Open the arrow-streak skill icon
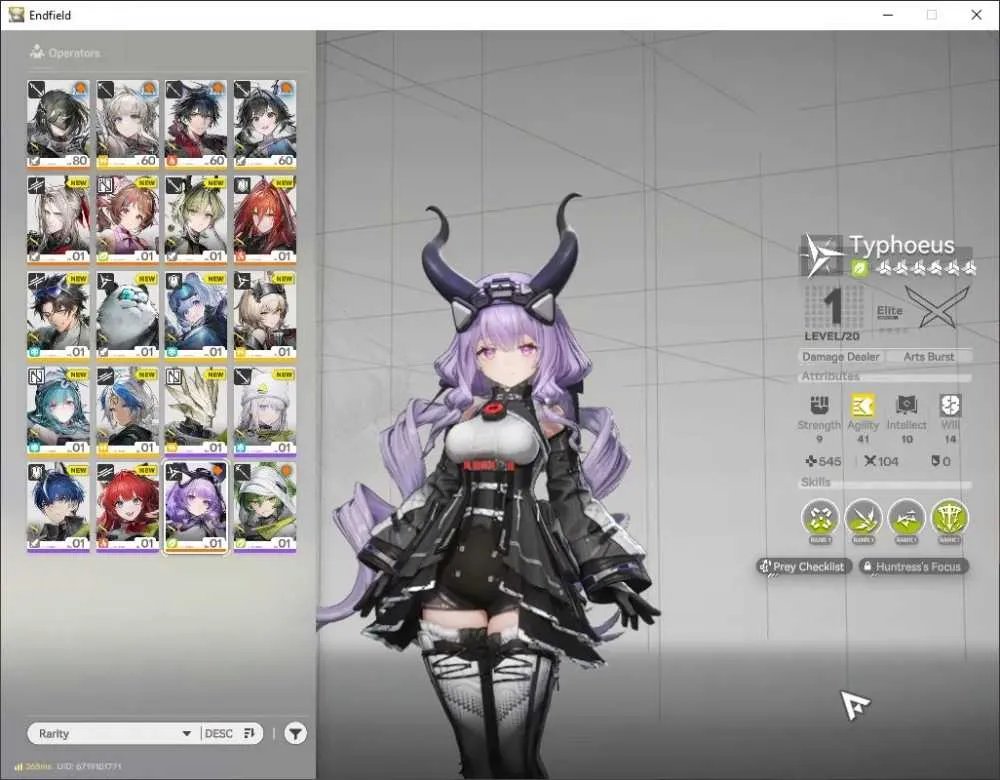 906,518
